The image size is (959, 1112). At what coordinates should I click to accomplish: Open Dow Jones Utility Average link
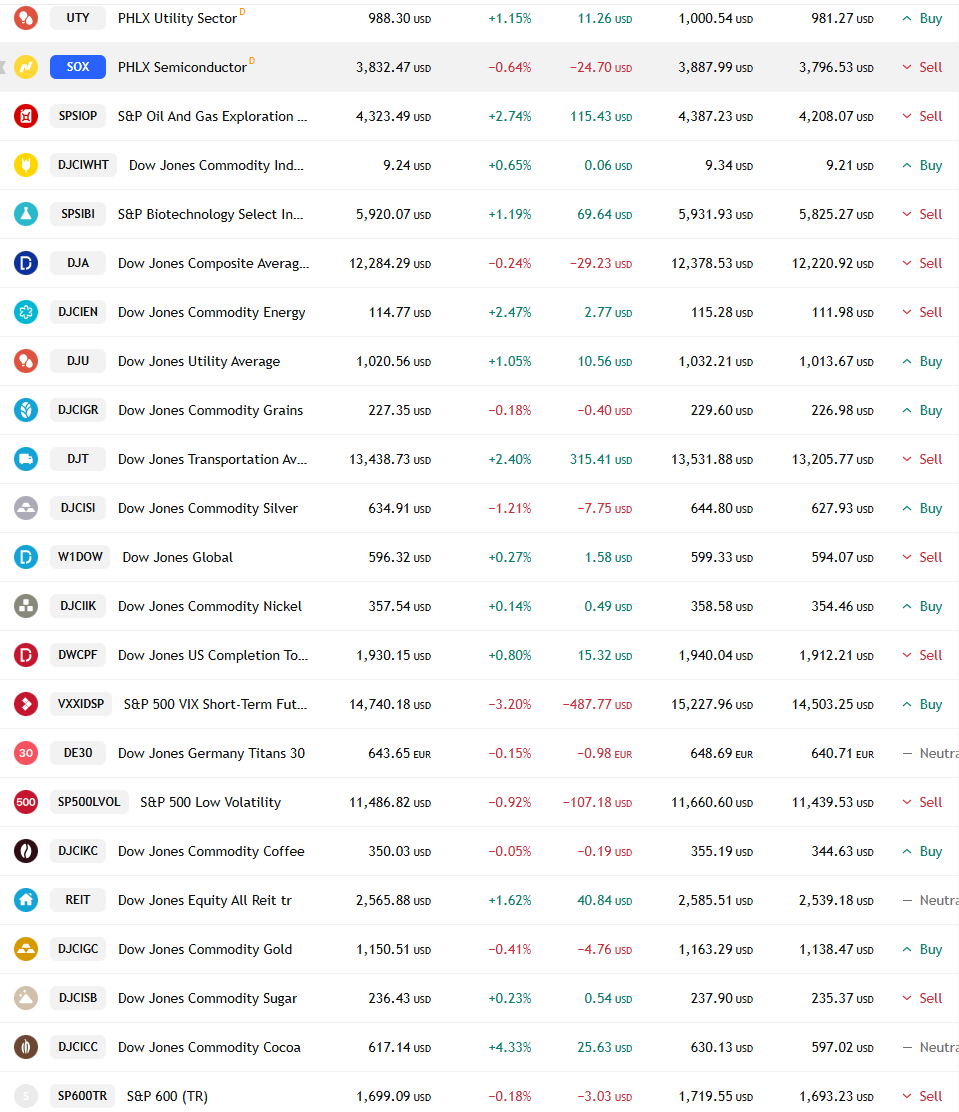coord(199,361)
